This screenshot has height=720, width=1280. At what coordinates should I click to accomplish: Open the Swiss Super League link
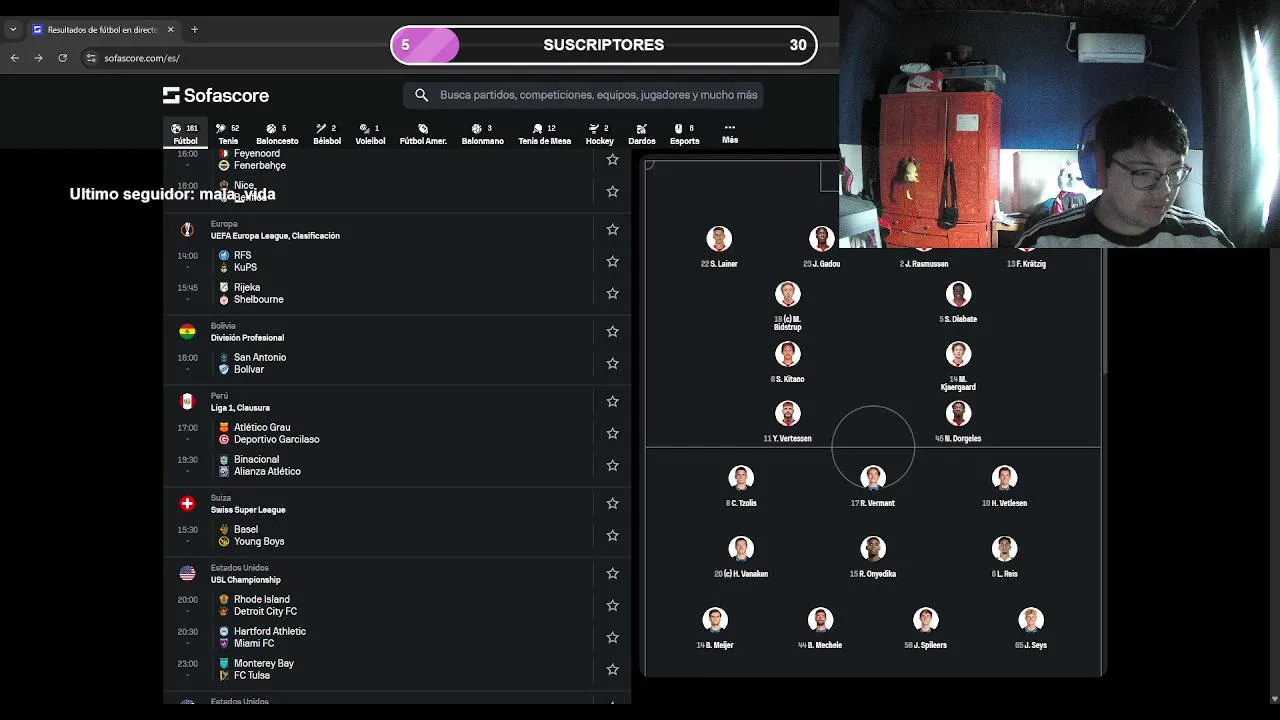[x=248, y=510]
